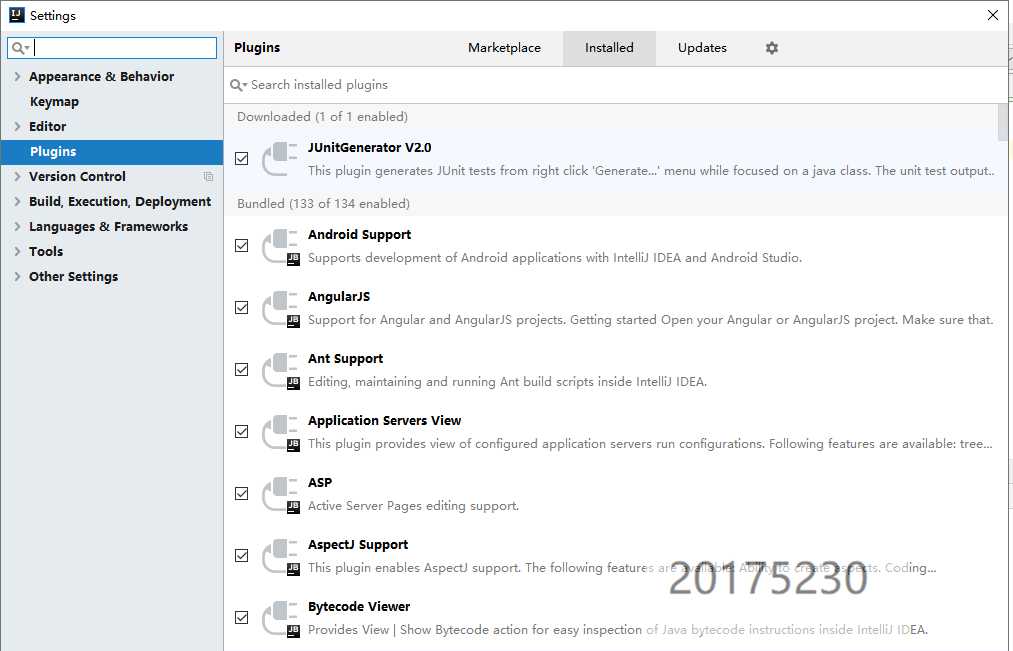Click the Bytecode Viewer plugin icon
Viewport: 1013px width, 651px height.
(x=280, y=618)
